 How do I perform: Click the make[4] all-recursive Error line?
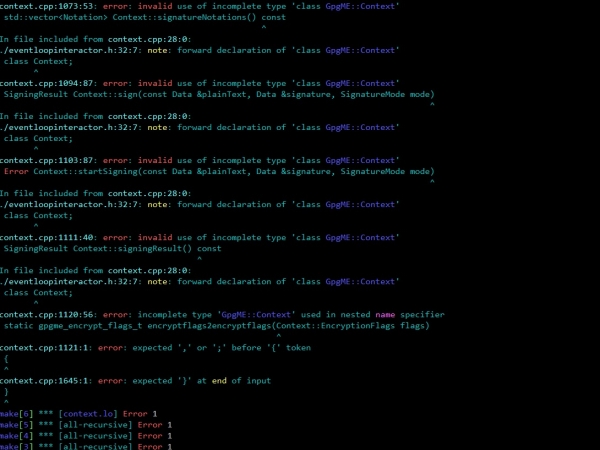pos(85,435)
